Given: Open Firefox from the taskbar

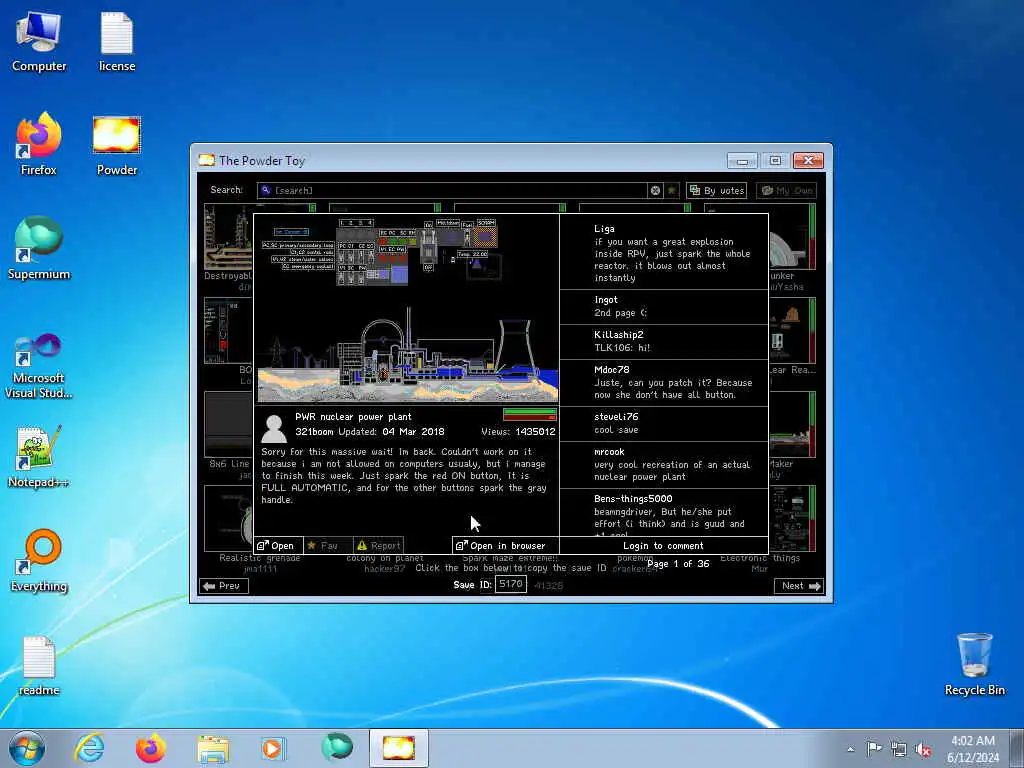Looking at the screenshot, I should pos(150,748).
